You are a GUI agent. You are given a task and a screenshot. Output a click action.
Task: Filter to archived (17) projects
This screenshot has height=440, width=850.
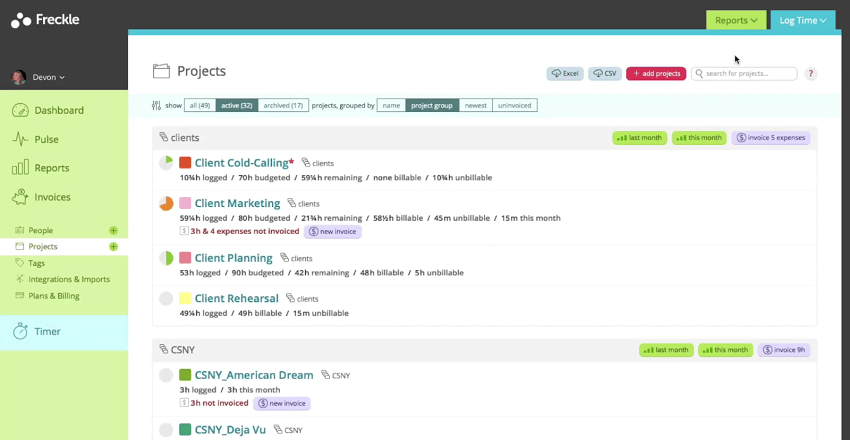(283, 105)
